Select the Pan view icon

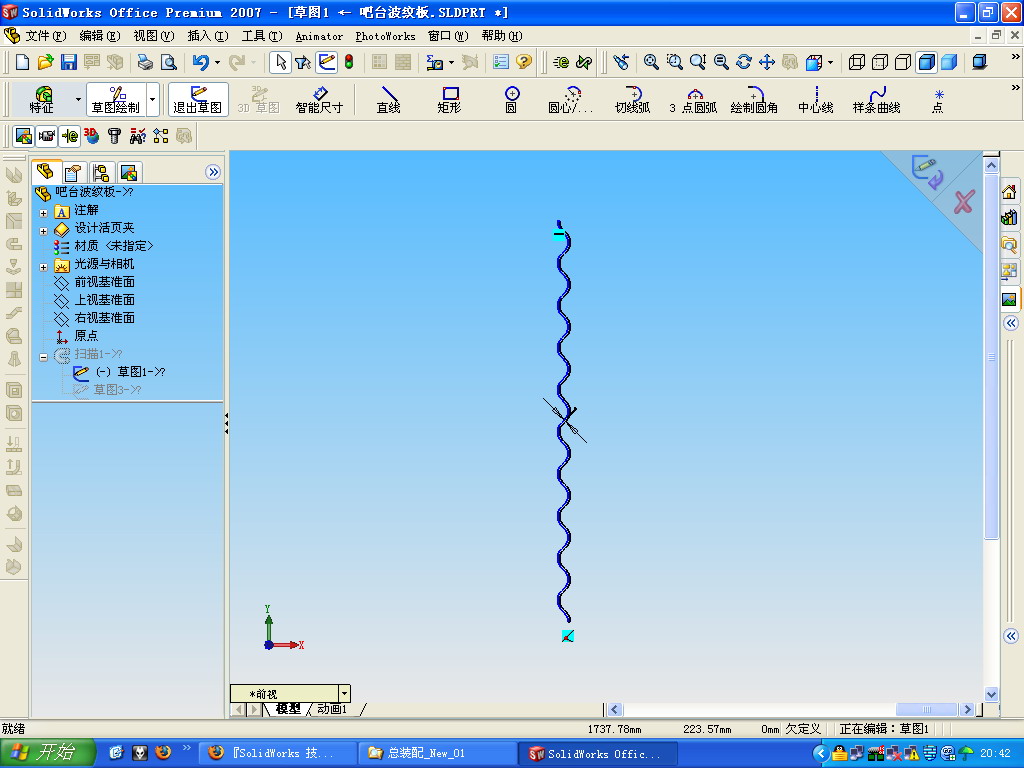(767, 62)
